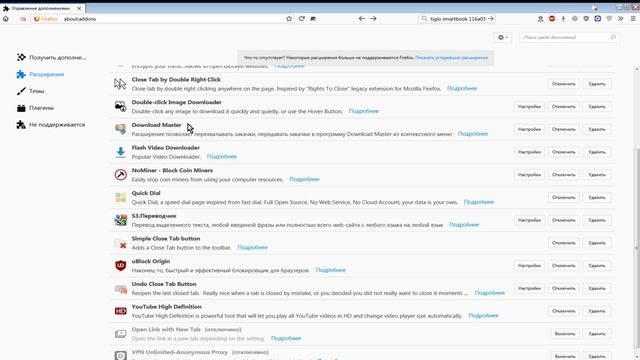Select the add-ons manager browser tab
This screenshot has width=640, height=360.
pyautogui.click(x=42, y=8)
